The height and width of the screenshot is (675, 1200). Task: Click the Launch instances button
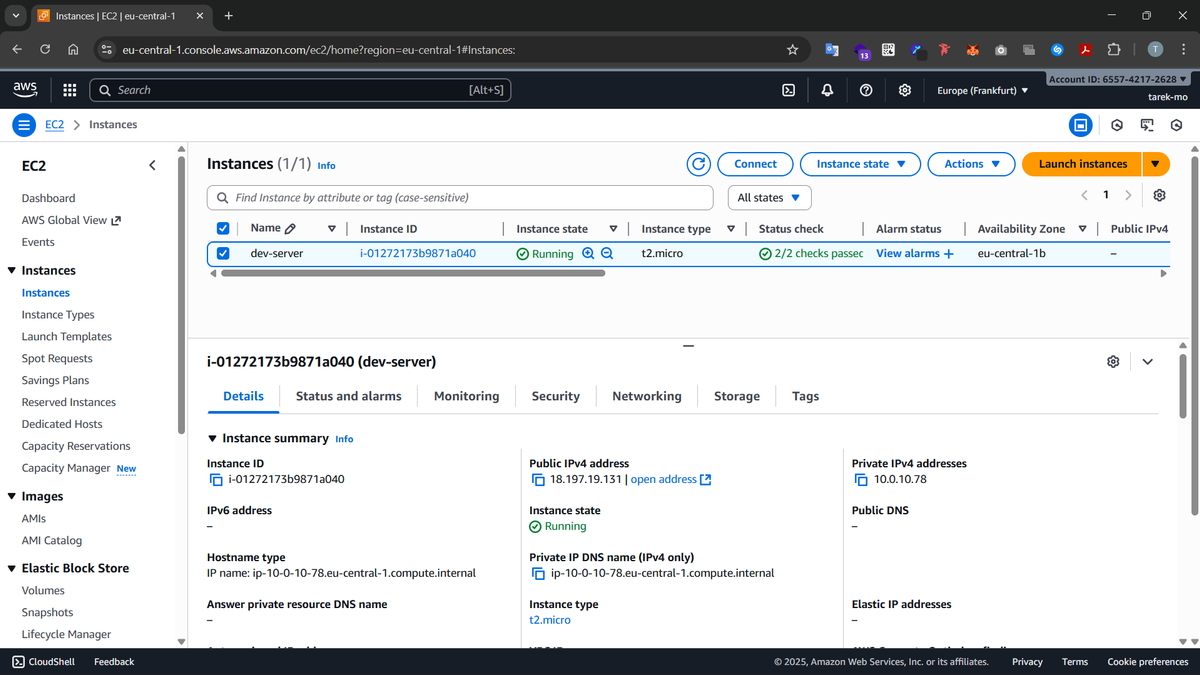click(1083, 164)
